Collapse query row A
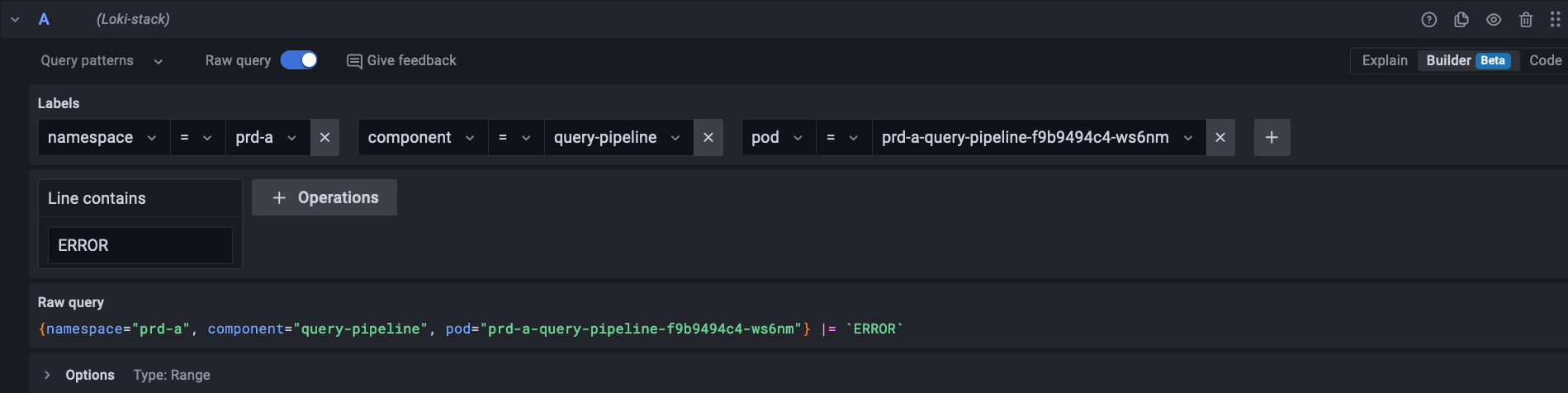 click(x=15, y=20)
